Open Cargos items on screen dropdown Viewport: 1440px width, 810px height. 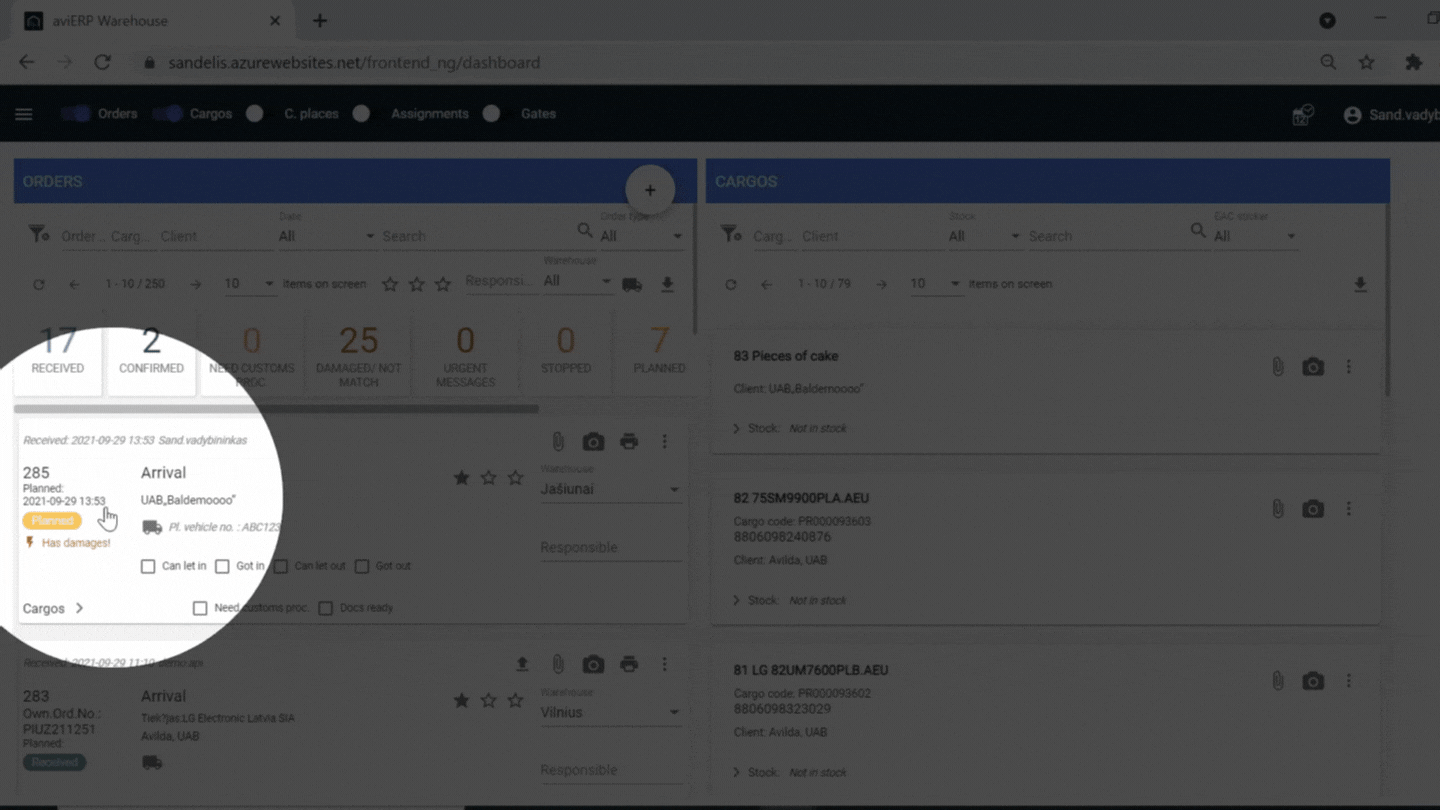pyautogui.click(x=936, y=284)
